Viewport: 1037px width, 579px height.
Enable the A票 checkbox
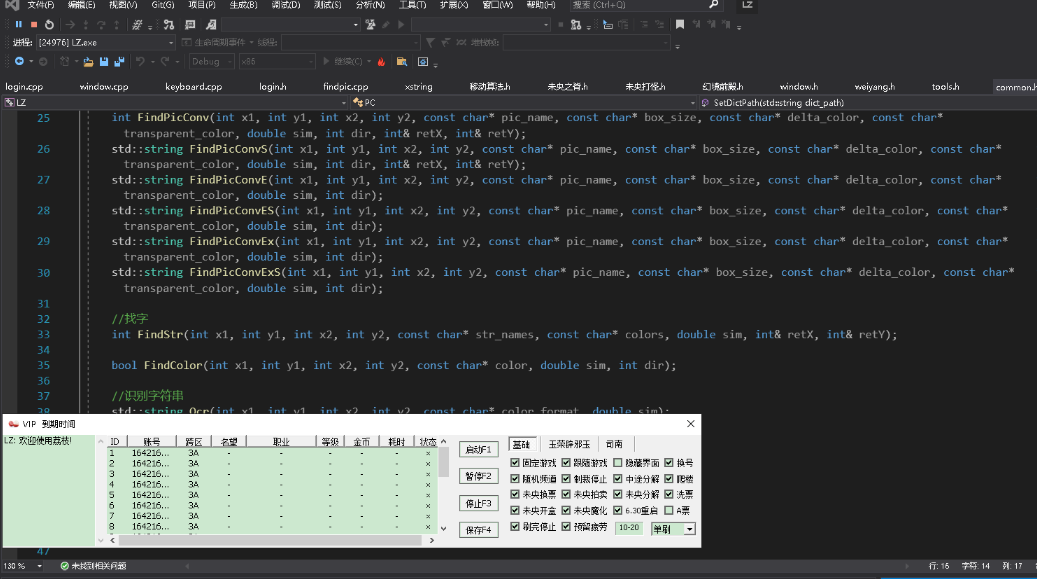tap(669, 510)
